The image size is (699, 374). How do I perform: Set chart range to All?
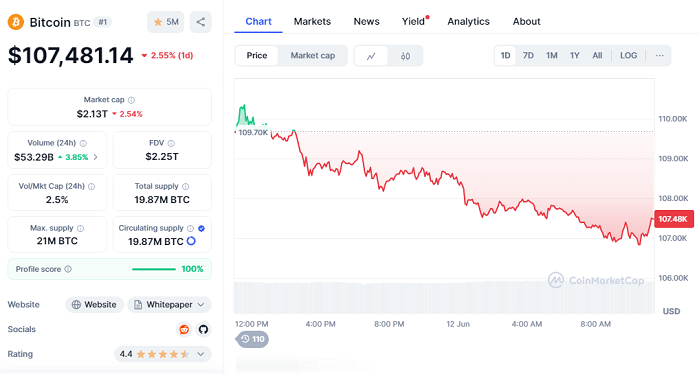(x=597, y=56)
